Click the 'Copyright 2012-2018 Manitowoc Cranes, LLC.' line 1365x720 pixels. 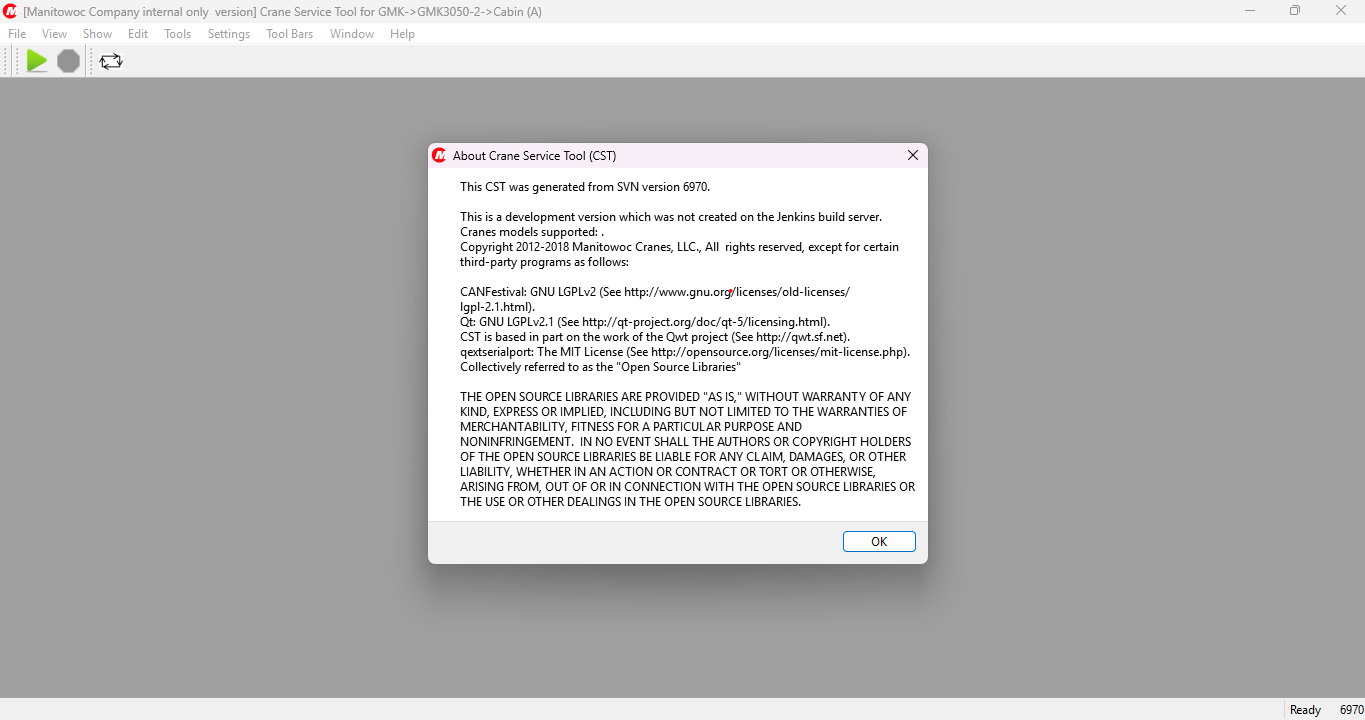tap(680, 247)
